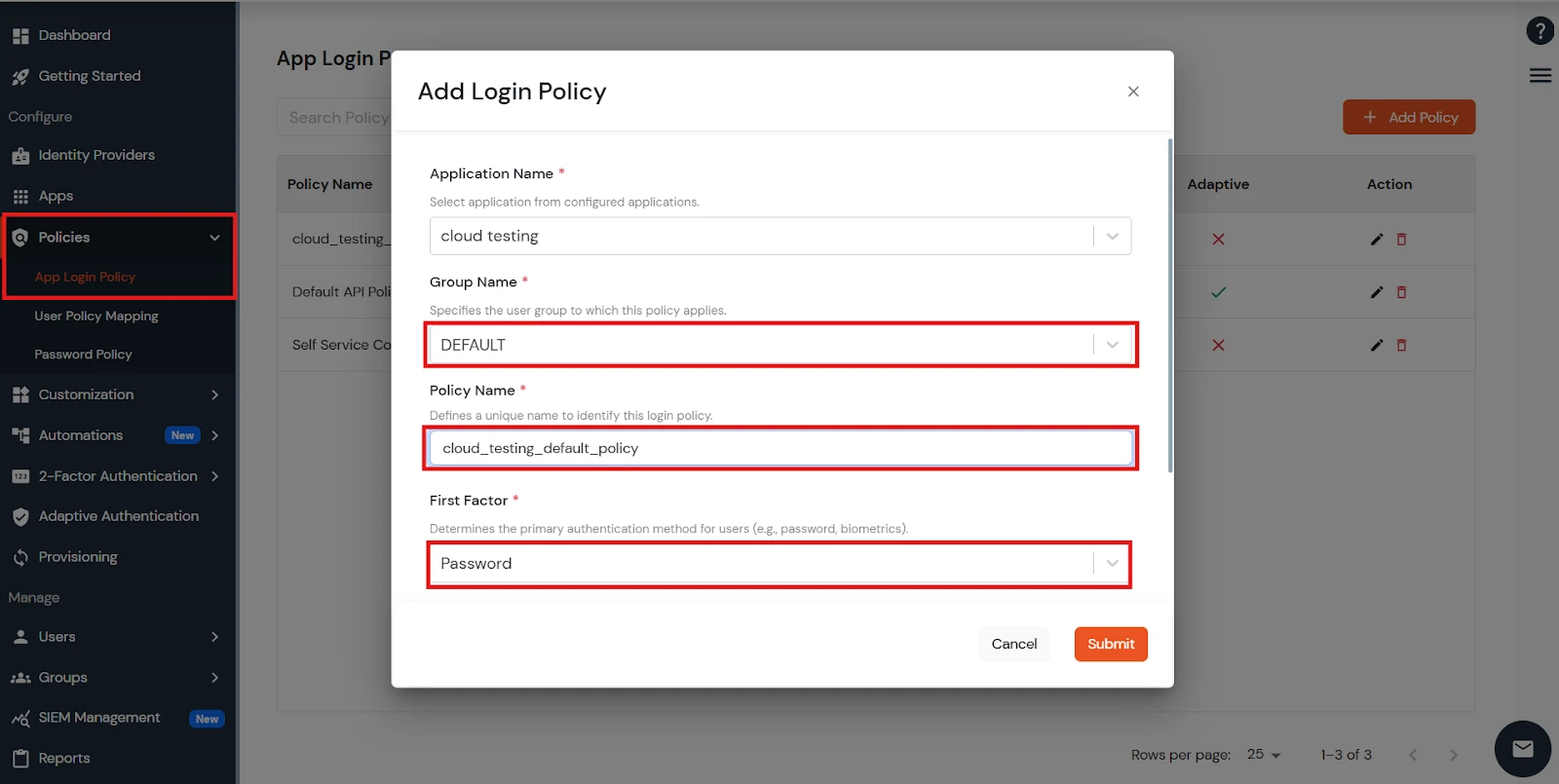Click inside the Policy Name input field

[x=779, y=448]
